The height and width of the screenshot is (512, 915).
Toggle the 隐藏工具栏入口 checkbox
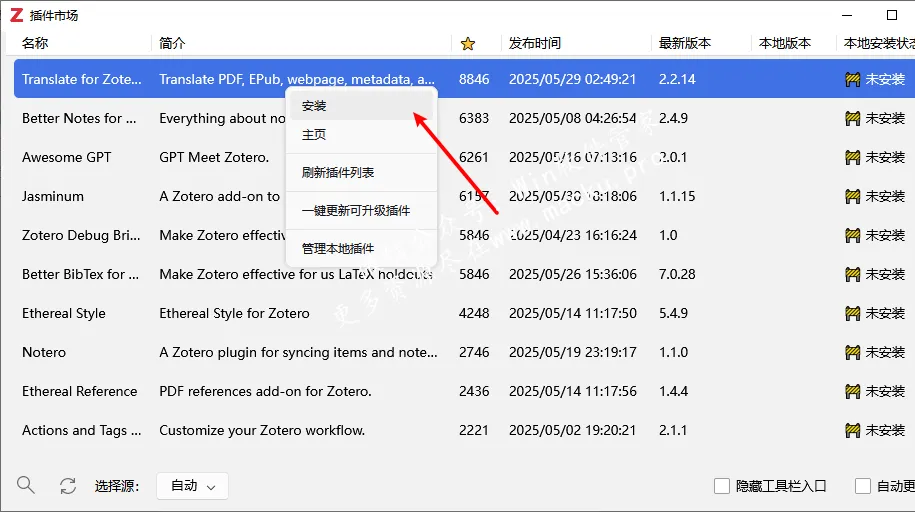[722, 486]
